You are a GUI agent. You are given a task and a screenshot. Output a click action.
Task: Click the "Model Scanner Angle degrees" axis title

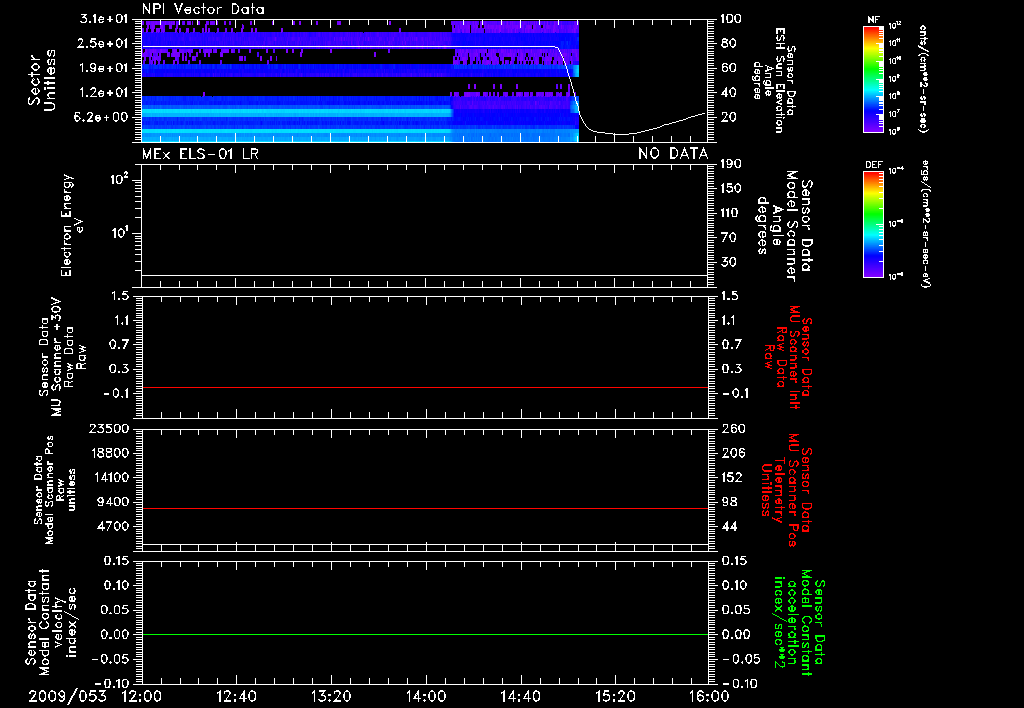[777, 226]
